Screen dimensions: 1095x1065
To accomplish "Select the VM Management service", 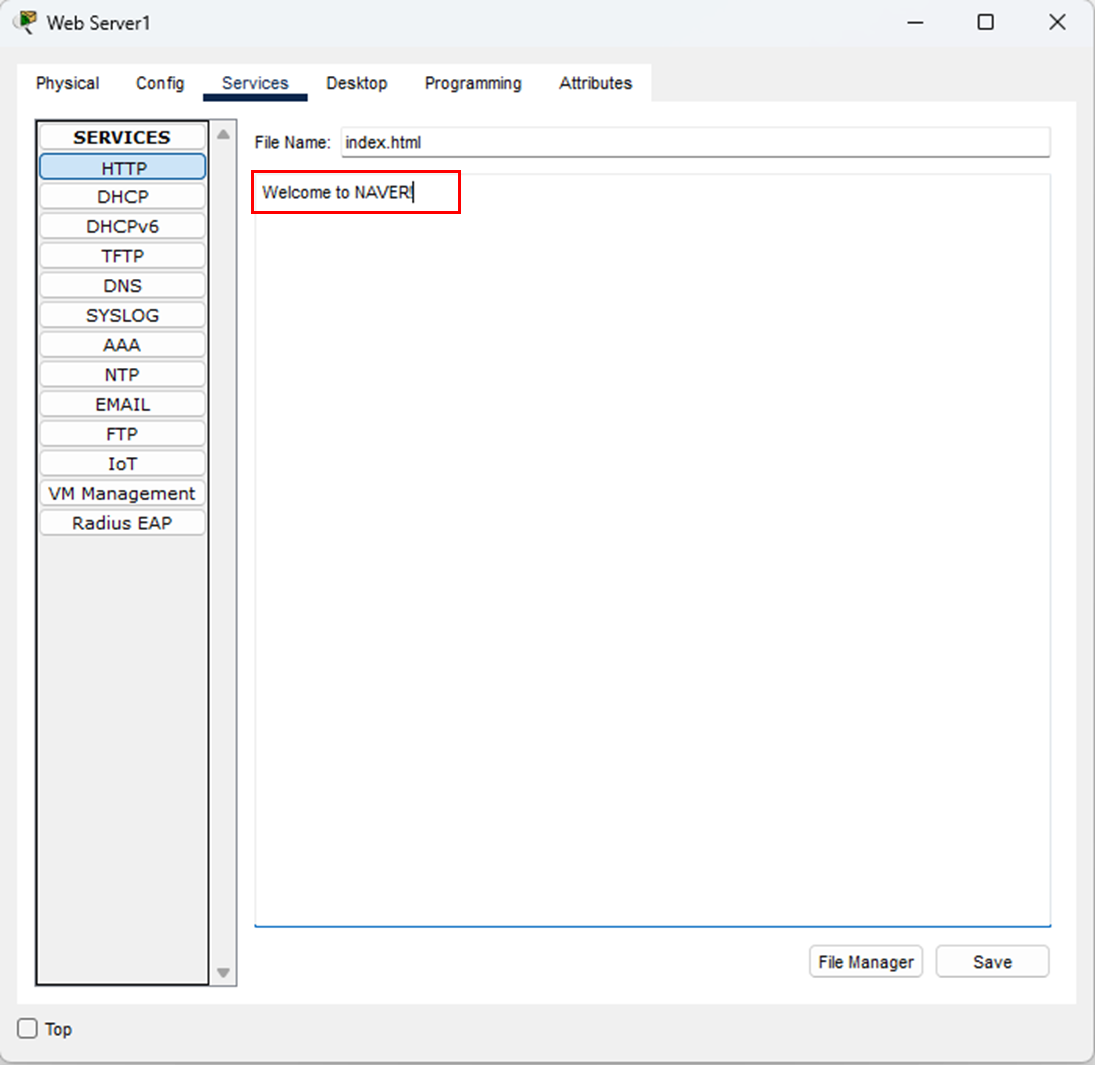I will [123, 494].
